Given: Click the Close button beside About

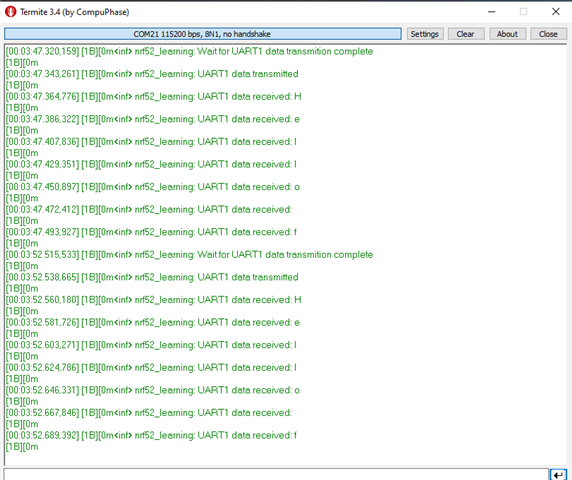Looking at the screenshot, I should (x=548, y=34).
